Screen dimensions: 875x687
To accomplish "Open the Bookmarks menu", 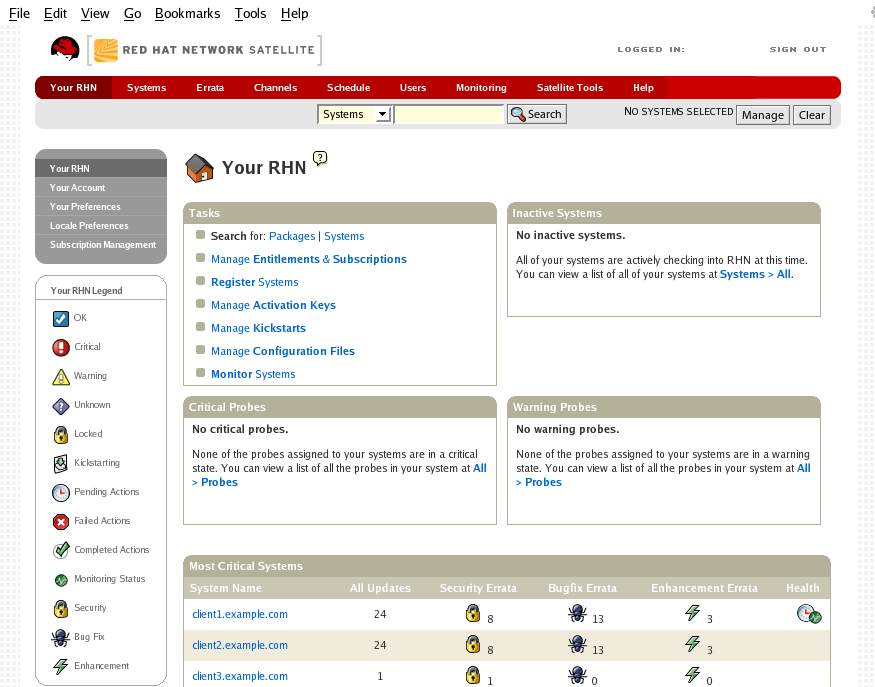I will click(188, 13).
